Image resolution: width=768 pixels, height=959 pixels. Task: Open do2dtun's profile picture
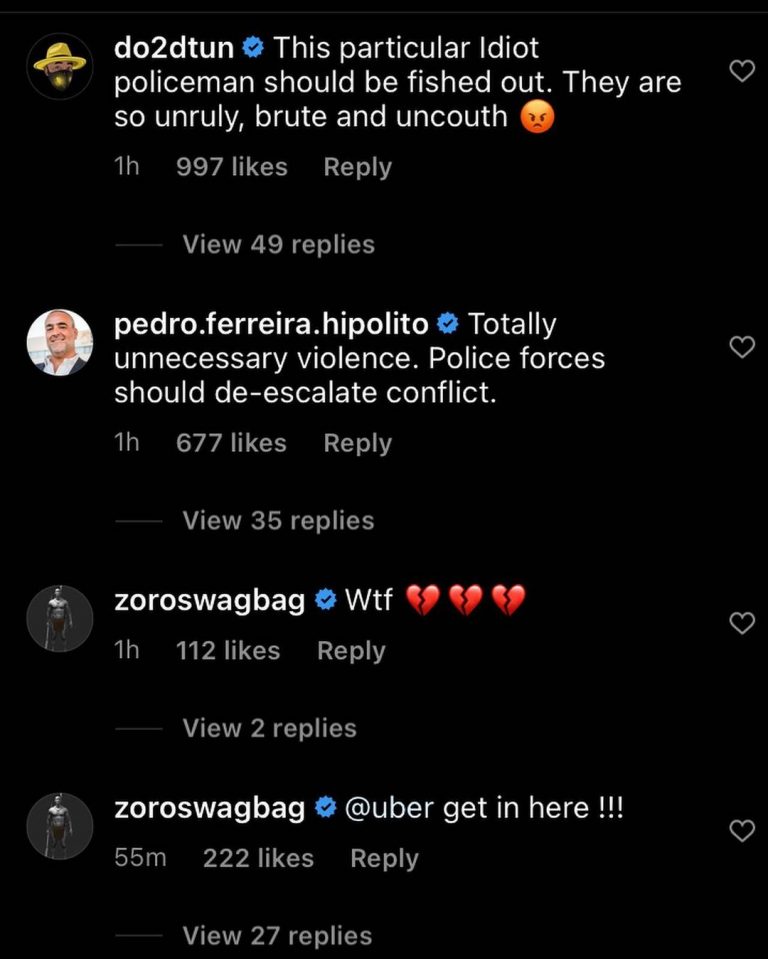[60, 66]
